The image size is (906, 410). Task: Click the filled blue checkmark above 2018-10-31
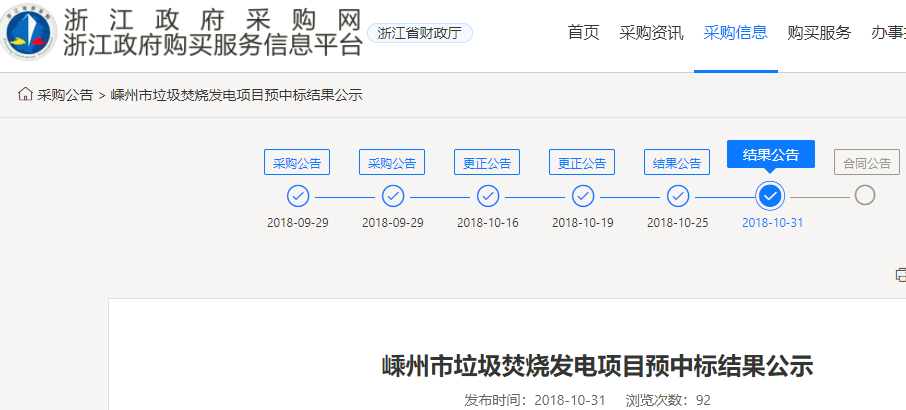[x=771, y=196]
